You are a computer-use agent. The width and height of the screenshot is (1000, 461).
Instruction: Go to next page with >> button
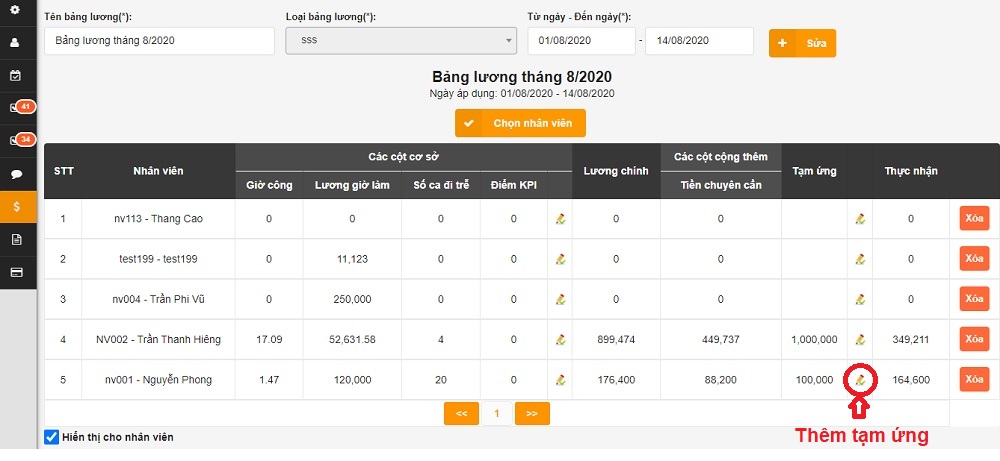(532, 413)
